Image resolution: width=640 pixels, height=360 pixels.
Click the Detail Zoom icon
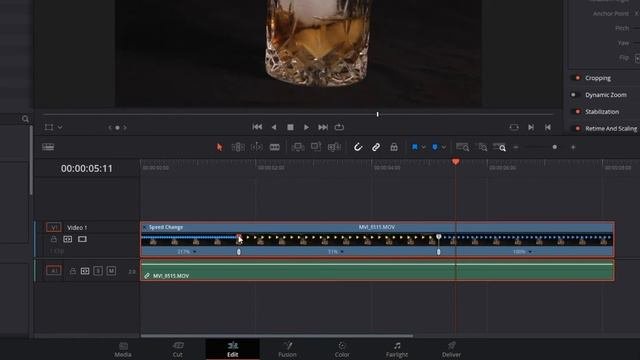pos(482,147)
